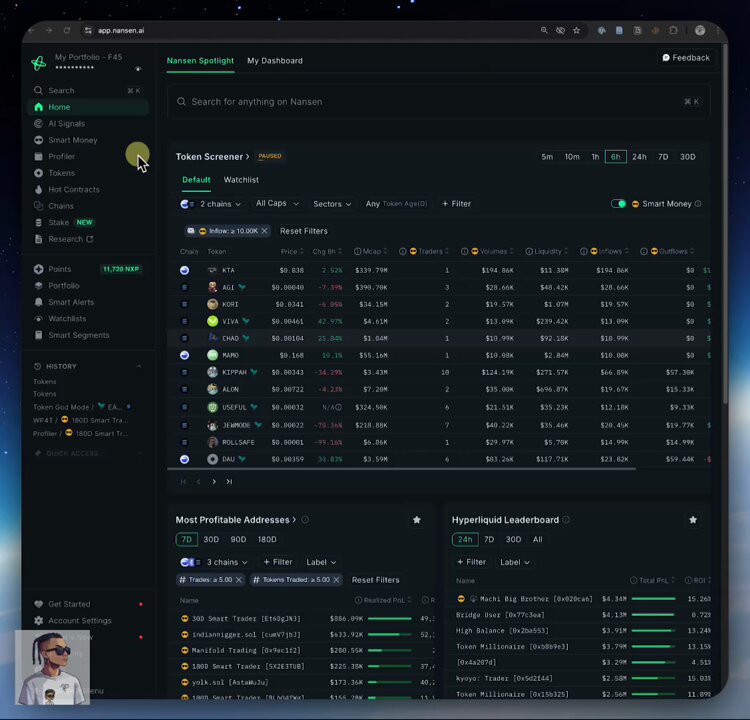
Task: Remove the Trades ≥ 5.00 filter chip
Action: pyautogui.click(x=238, y=580)
